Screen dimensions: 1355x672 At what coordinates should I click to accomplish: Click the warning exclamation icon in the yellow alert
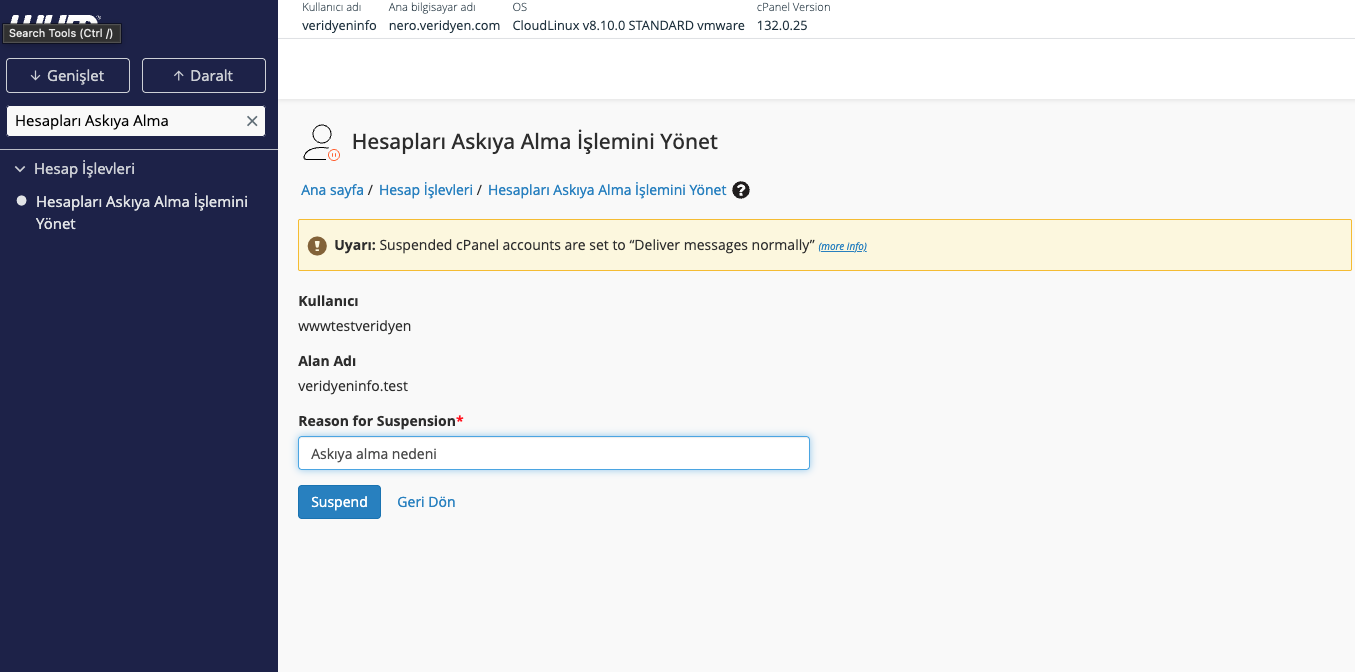pos(317,245)
